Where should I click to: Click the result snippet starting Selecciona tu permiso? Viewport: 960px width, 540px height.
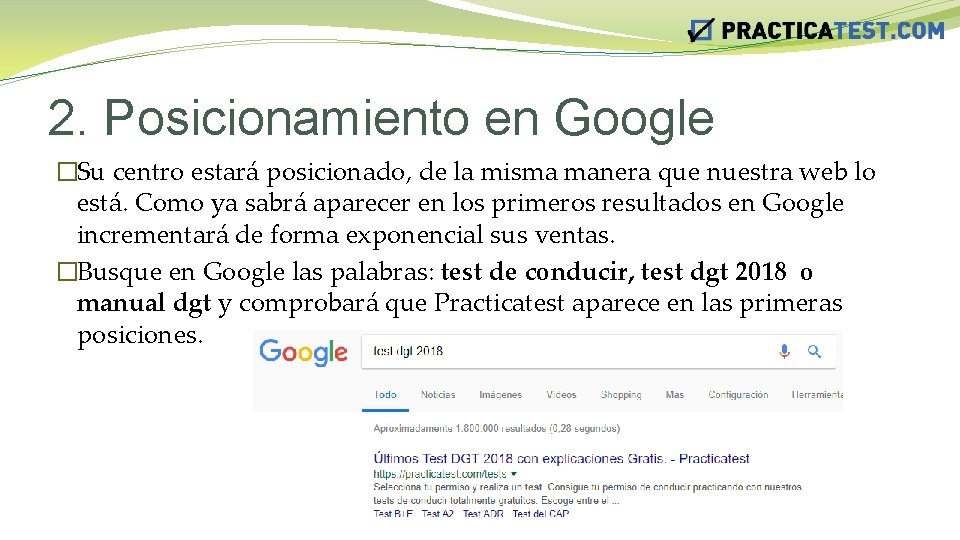587,493
